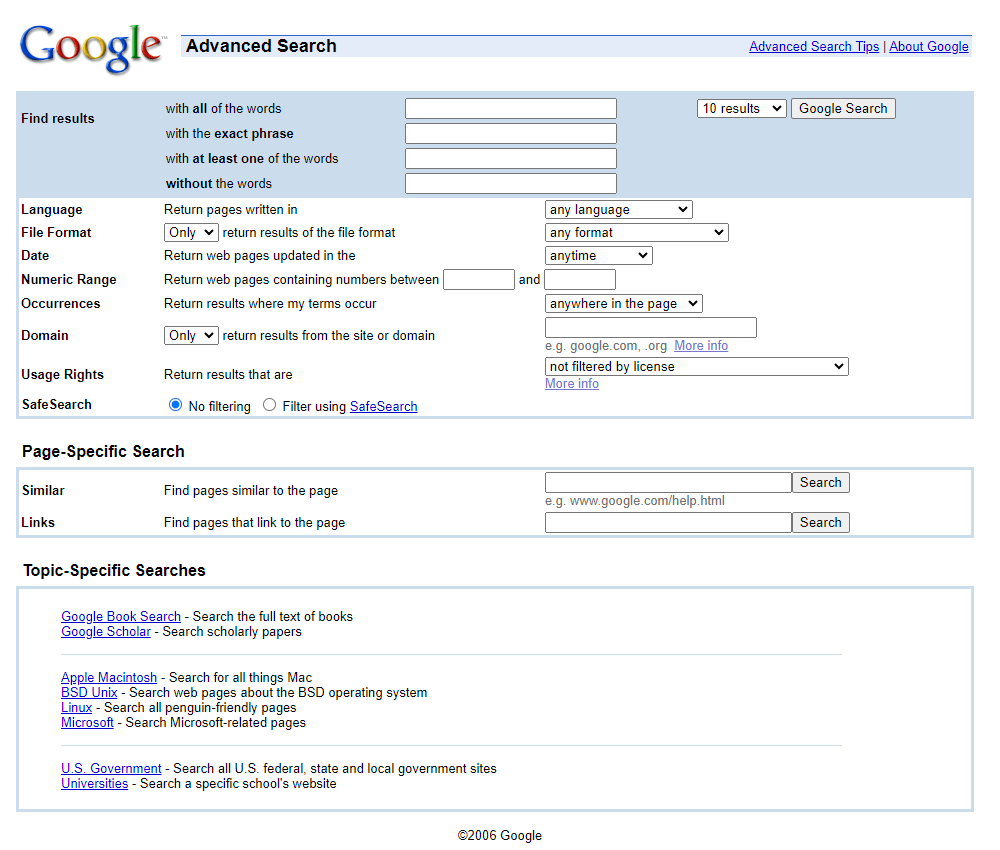
Task: Open 'More info' link under Usage Rights
Action: click(x=571, y=383)
